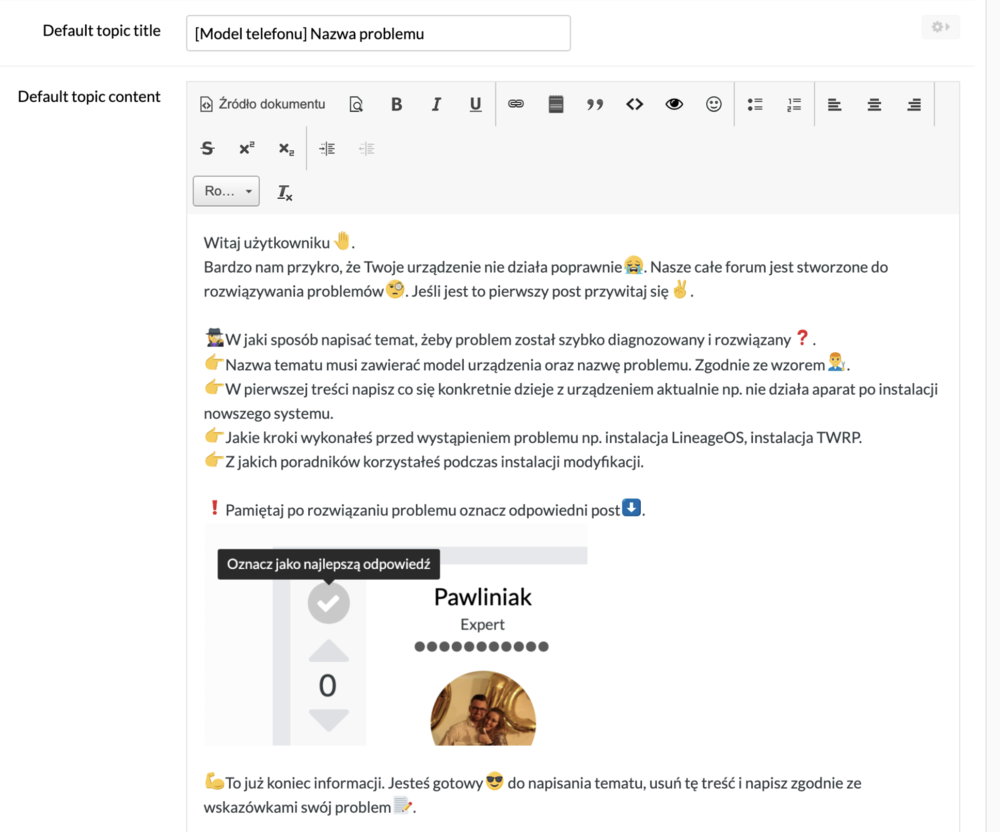Open the gear settings dropdown at top right

940,27
